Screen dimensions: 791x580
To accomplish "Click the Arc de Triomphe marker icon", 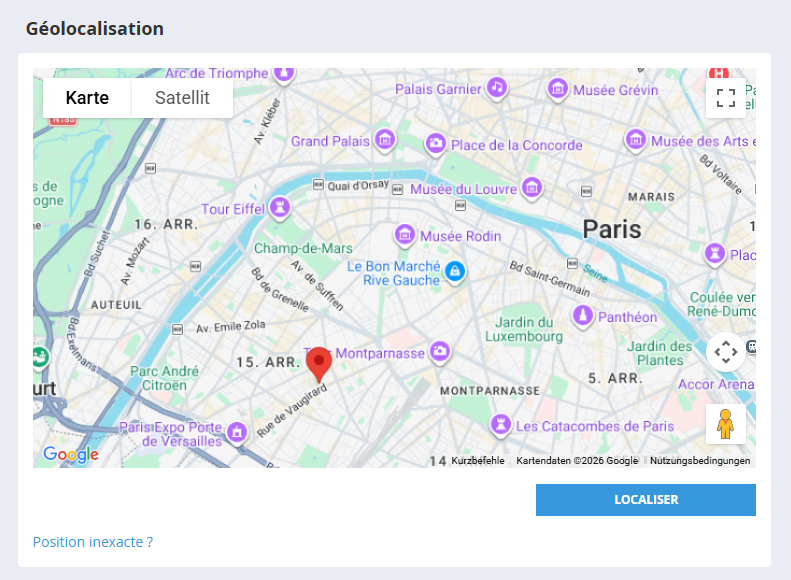I will point(284,74).
